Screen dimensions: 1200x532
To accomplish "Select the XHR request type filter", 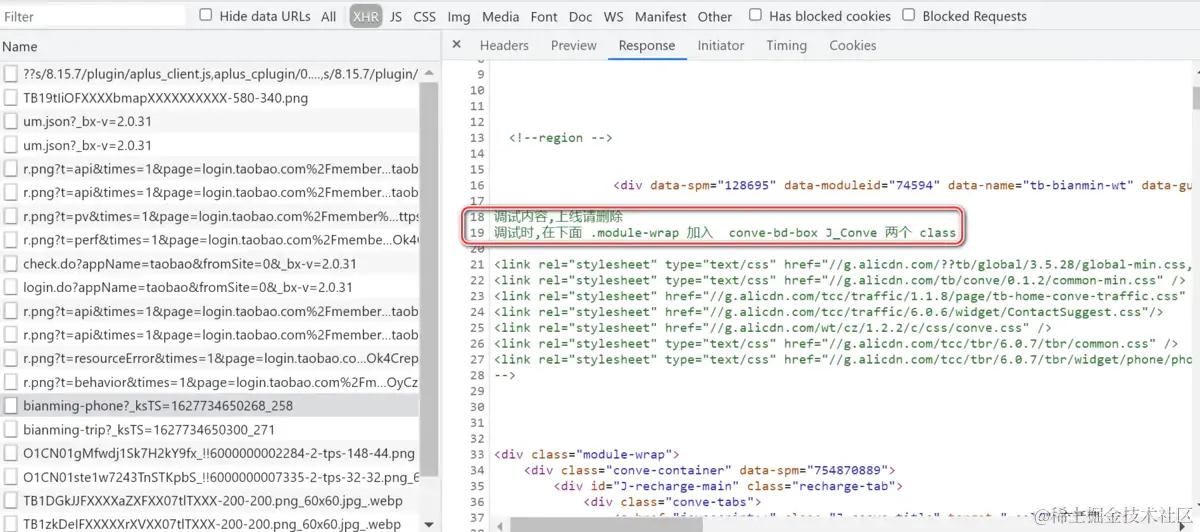I will pyautogui.click(x=366, y=16).
